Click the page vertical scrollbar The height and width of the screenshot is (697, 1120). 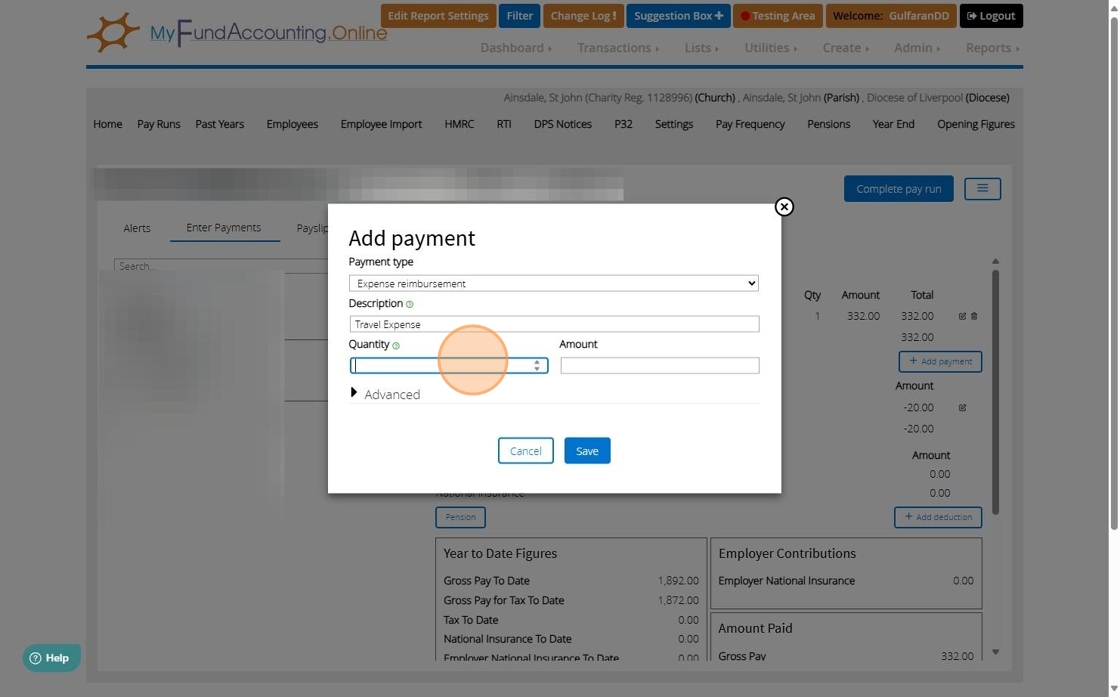(x=1114, y=275)
